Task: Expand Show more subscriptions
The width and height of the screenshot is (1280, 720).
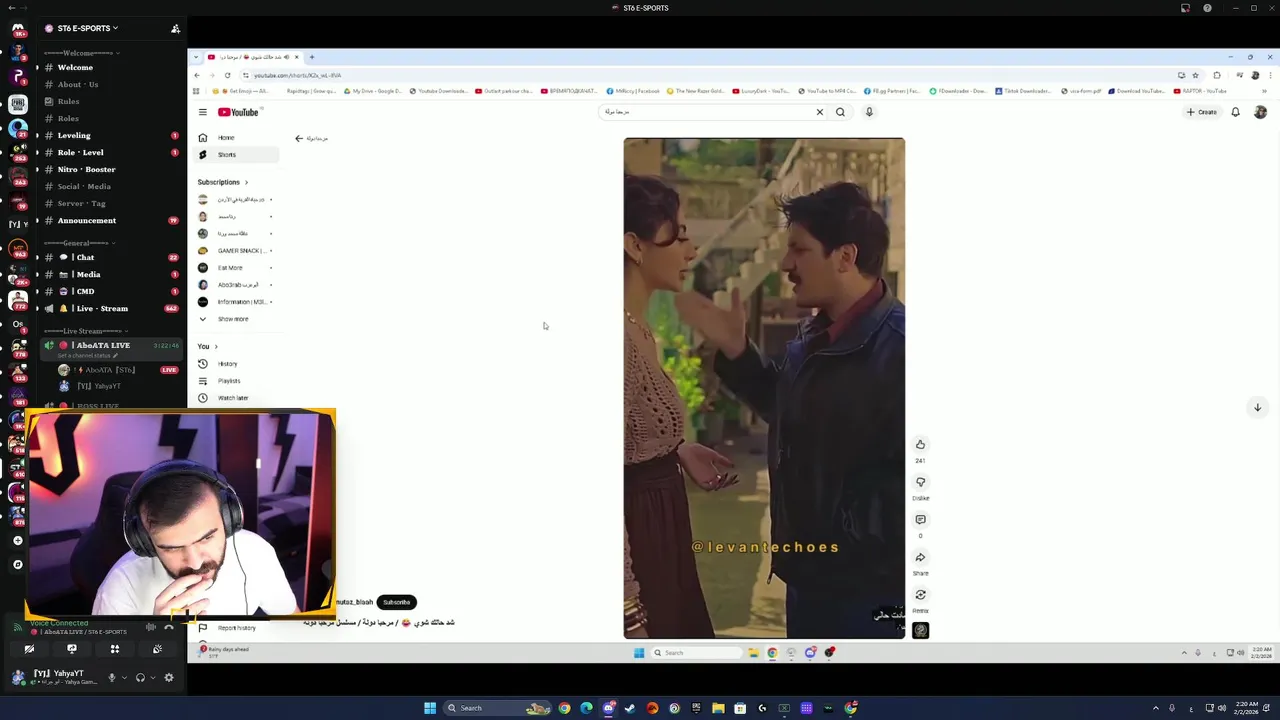Action: pos(237,319)
